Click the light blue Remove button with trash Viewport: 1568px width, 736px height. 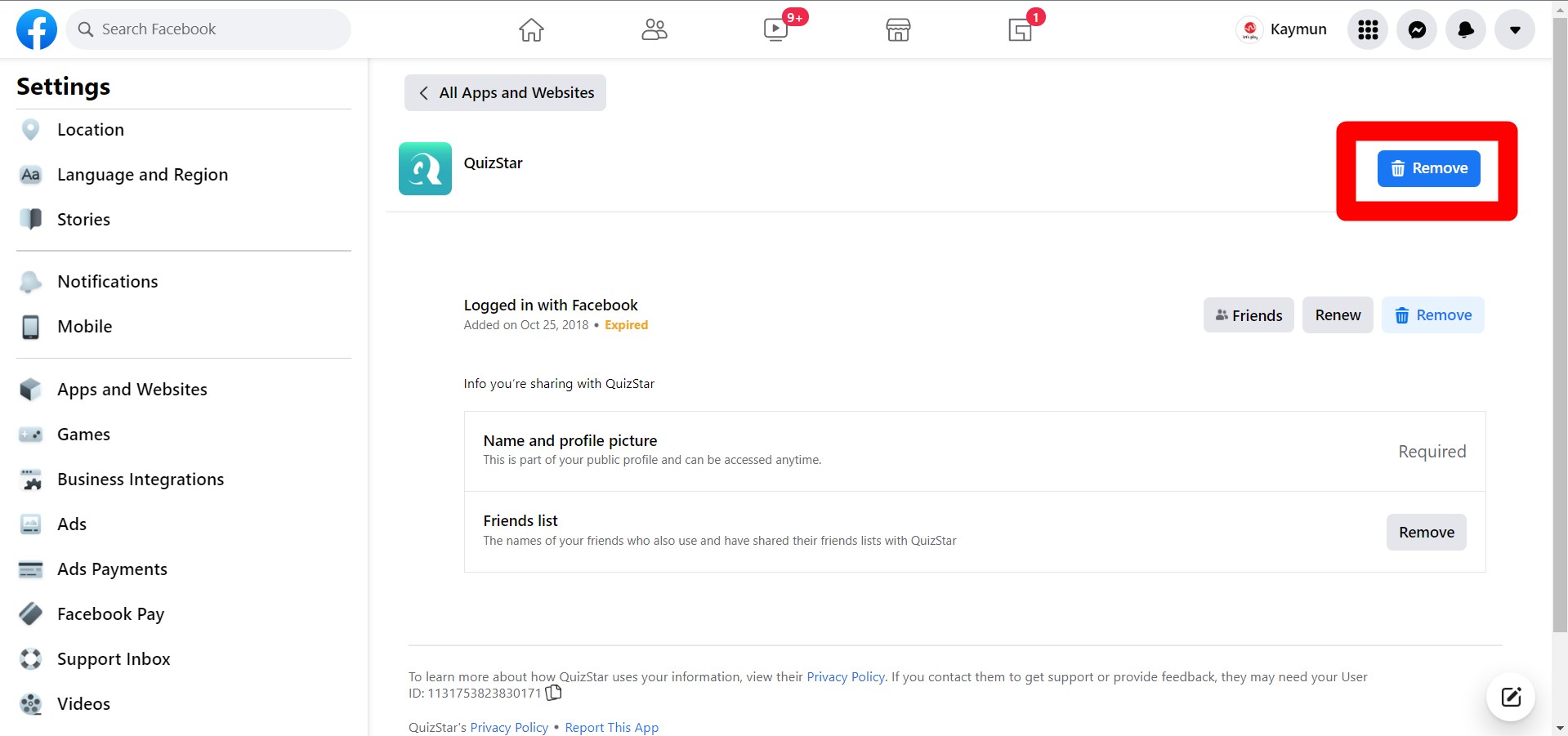1433,315
